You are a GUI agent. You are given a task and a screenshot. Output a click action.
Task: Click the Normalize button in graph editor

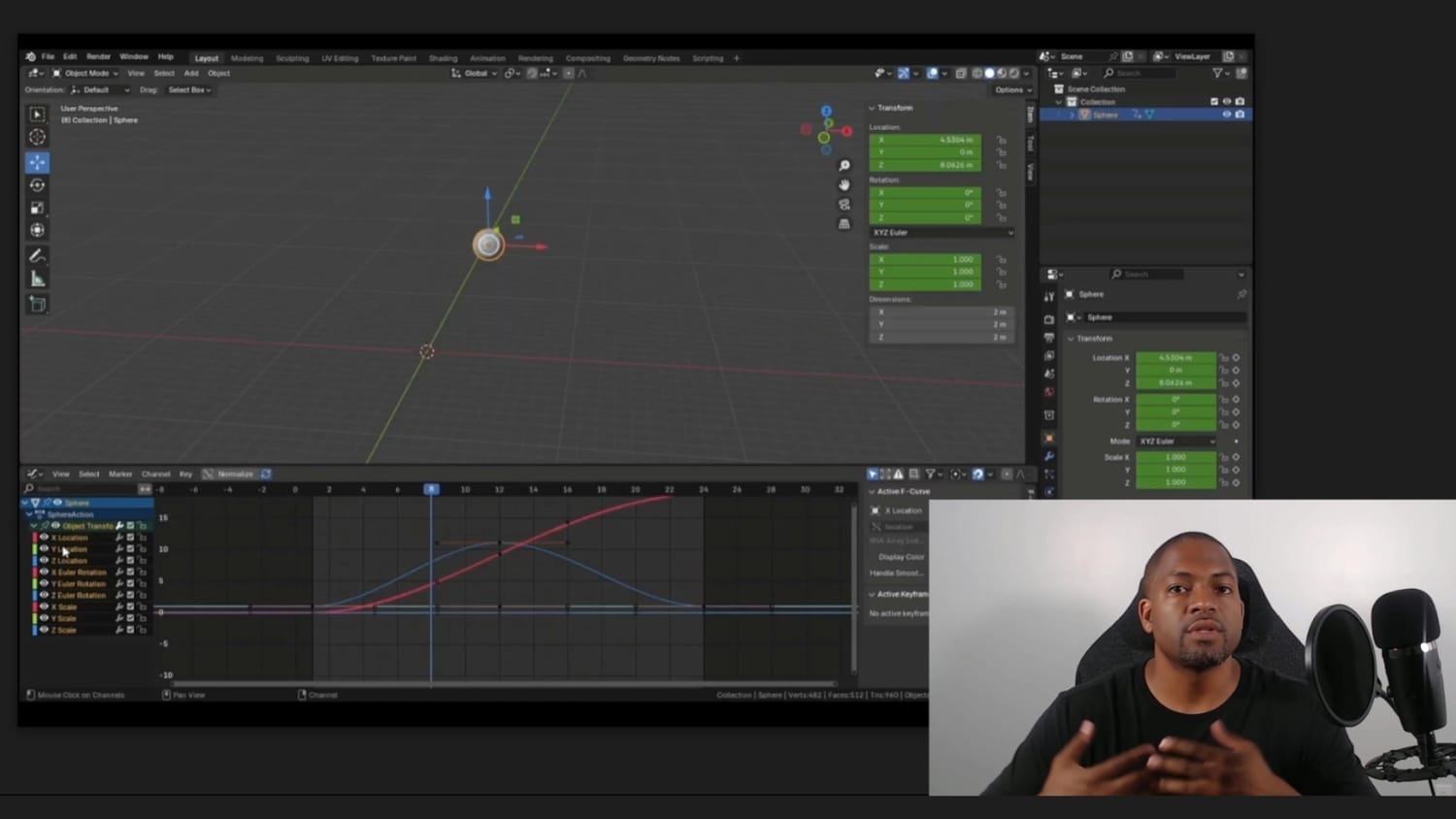tap(234, 475)
